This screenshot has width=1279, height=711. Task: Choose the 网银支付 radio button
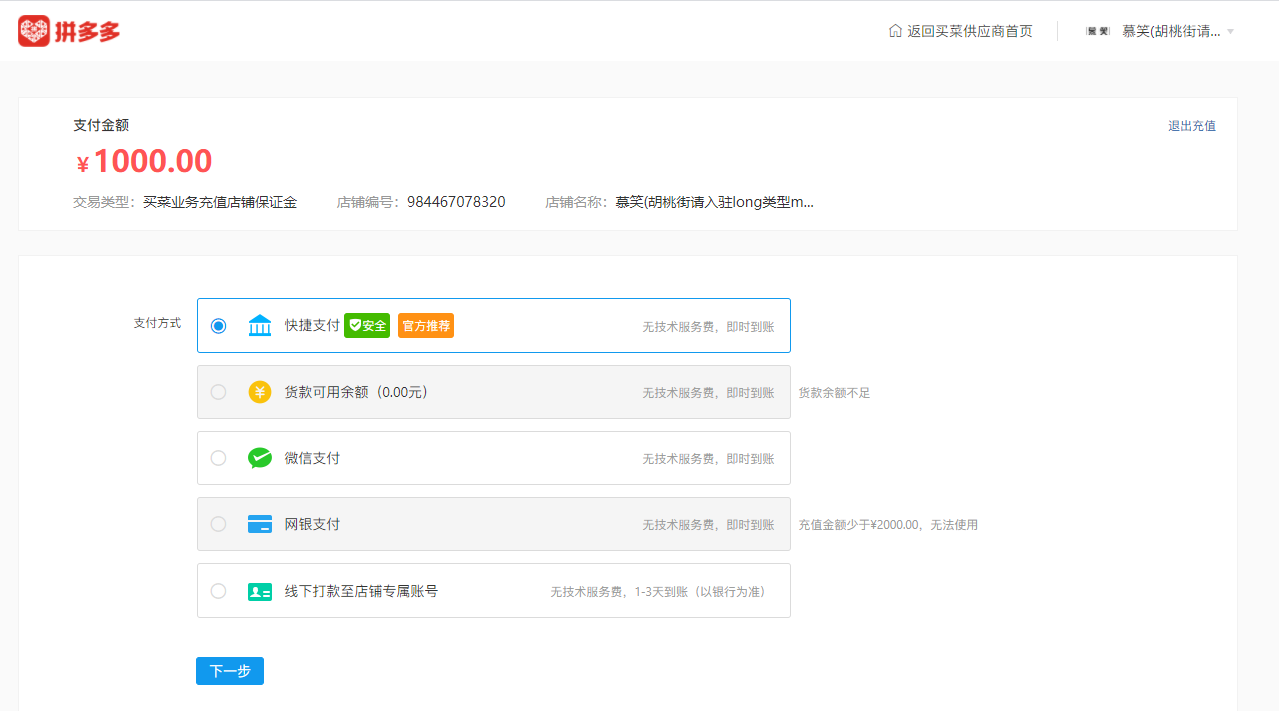219,524
